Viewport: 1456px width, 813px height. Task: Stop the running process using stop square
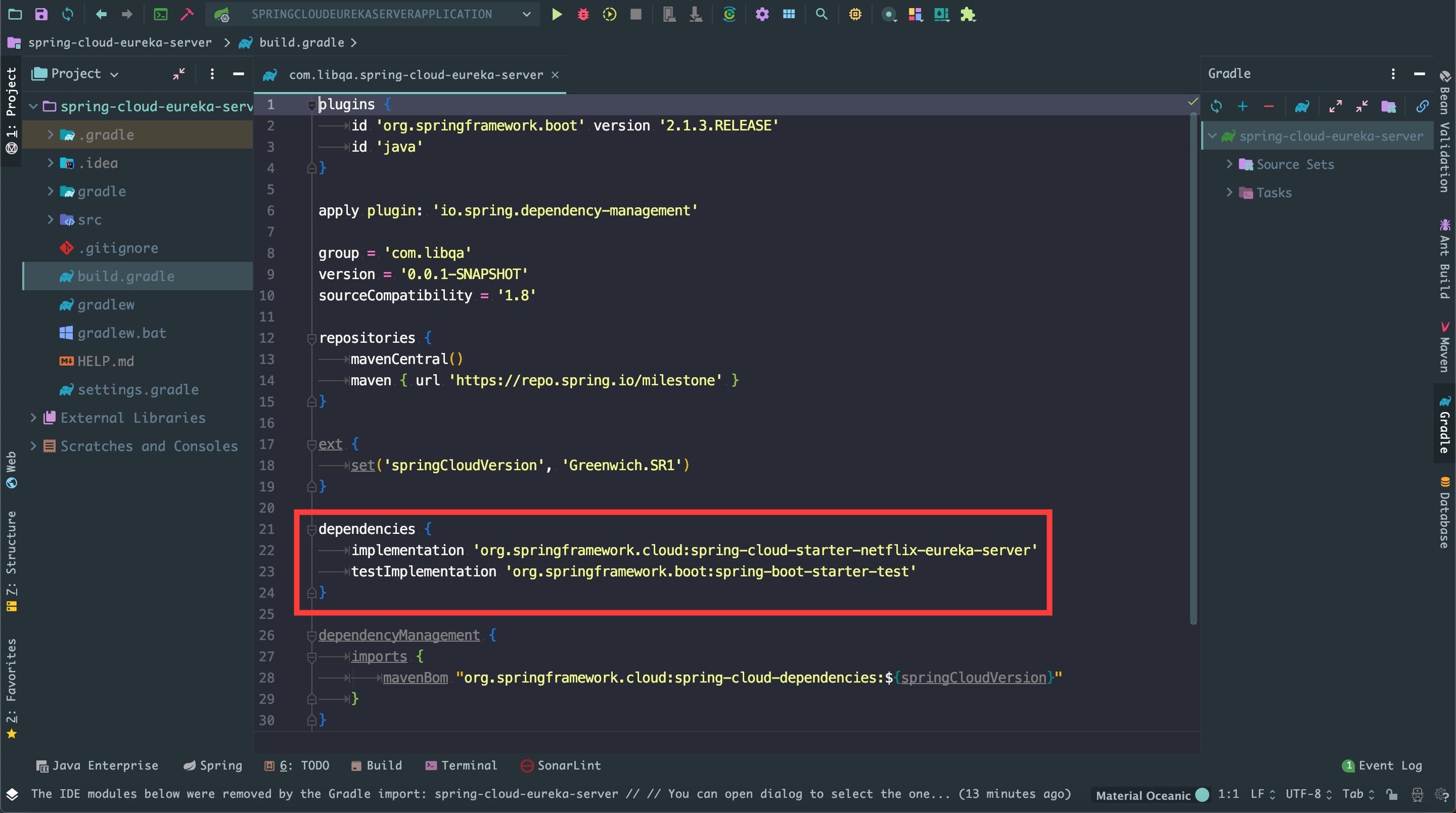[x=636, y=14]
